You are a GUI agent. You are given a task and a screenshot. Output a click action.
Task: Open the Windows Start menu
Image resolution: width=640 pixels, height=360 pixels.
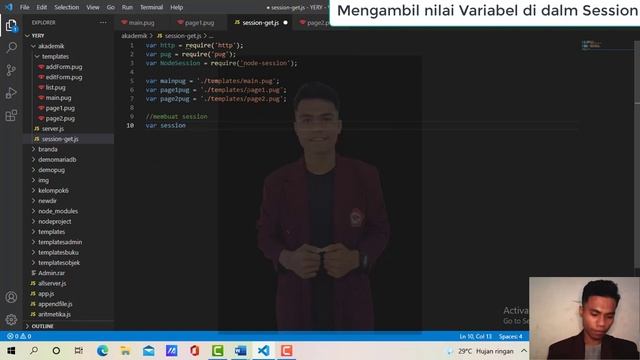coord(11,351)
